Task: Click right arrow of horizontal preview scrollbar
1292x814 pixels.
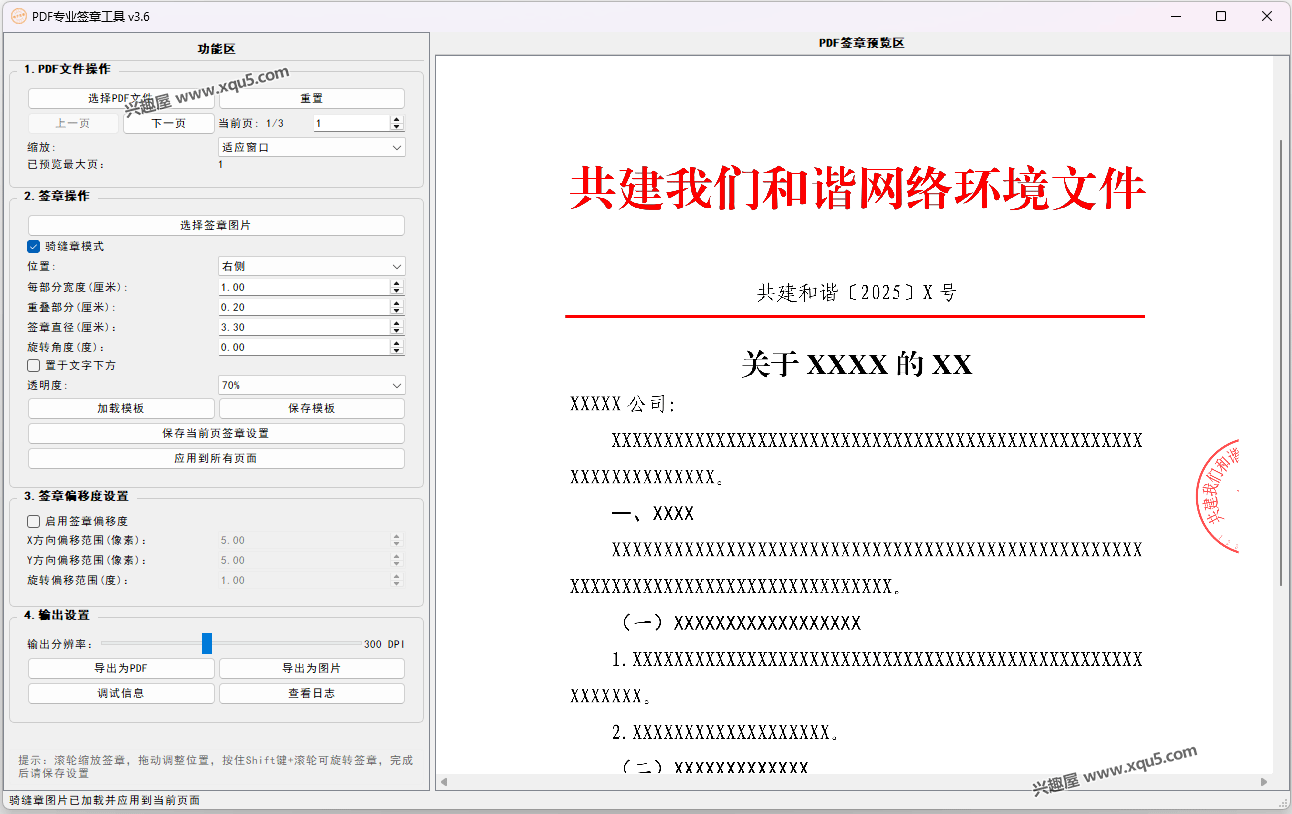Action: (1264, 782)
